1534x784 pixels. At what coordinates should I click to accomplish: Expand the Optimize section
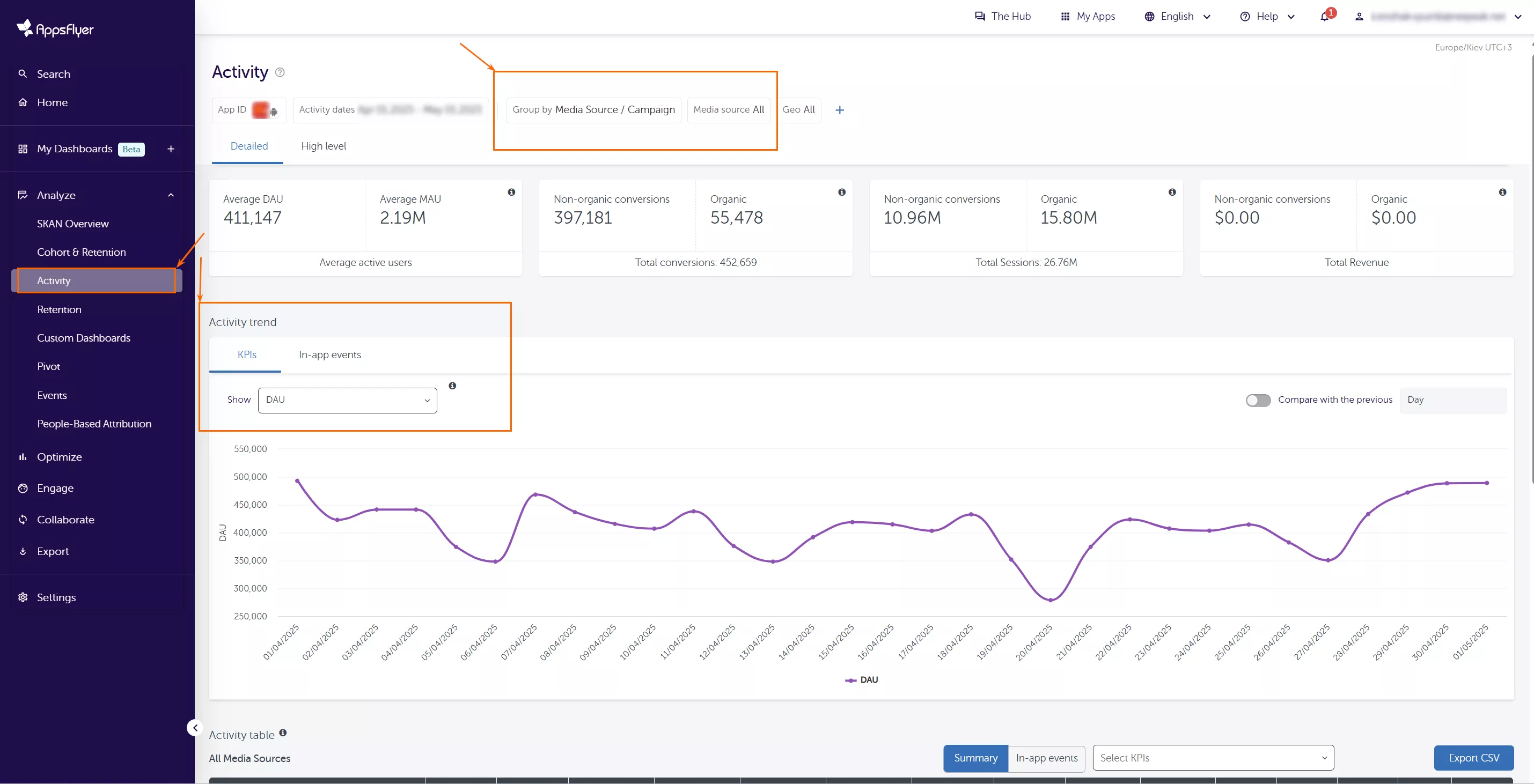pyautogui.click(x=60, y=457)
